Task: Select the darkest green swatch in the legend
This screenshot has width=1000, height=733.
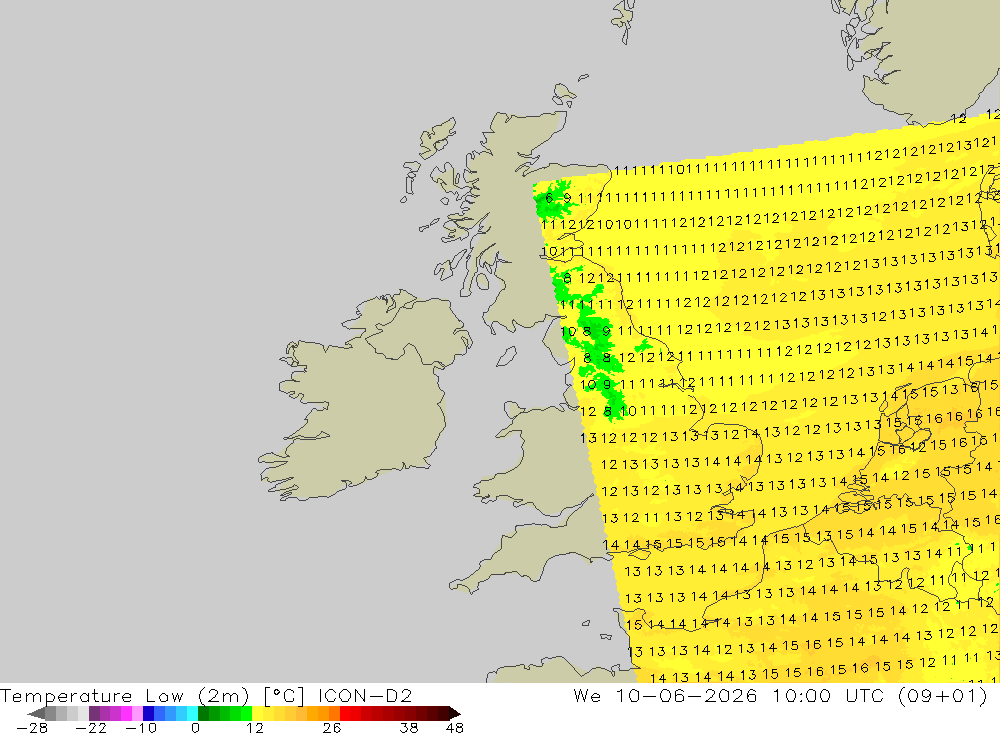Action: point(203,713)
